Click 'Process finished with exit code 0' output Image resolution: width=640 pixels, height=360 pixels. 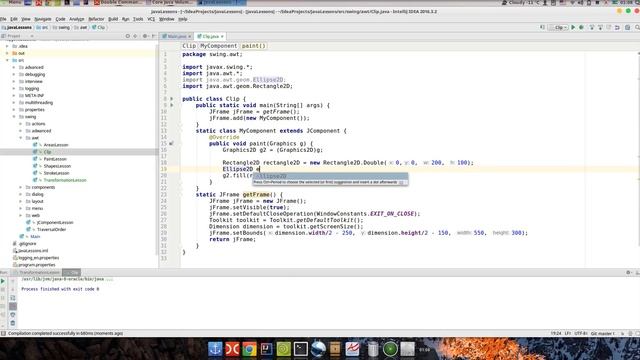point(60,289)
